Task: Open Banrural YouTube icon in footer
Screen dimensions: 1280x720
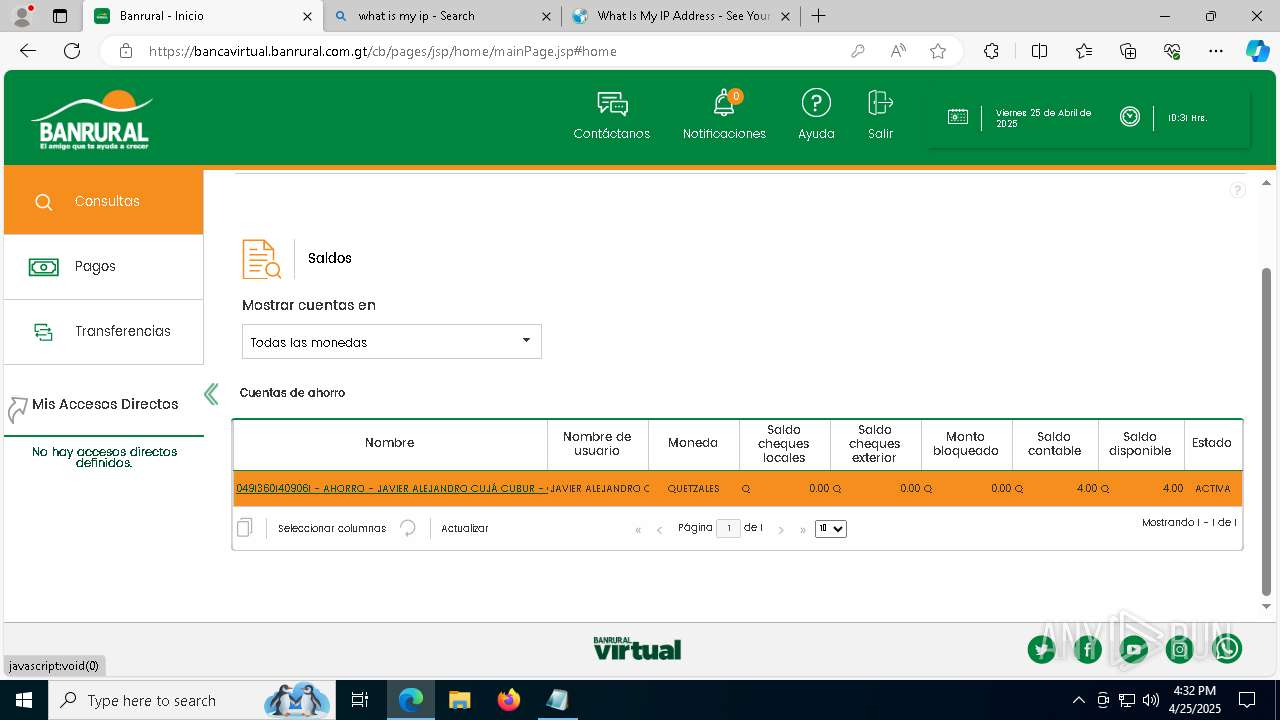Action: click(x=1134, y=650)
